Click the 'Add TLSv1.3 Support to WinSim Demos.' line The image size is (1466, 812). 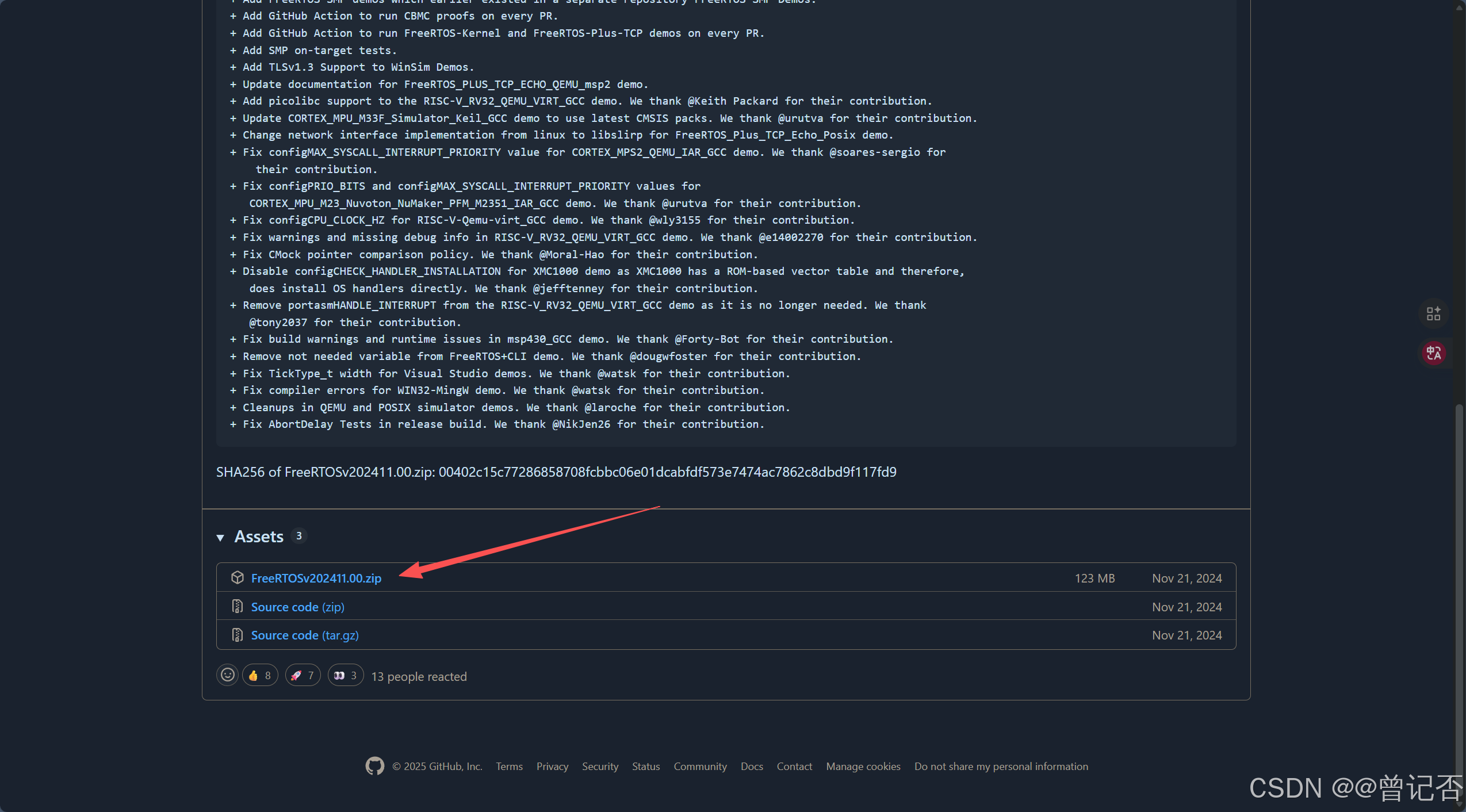351,67
